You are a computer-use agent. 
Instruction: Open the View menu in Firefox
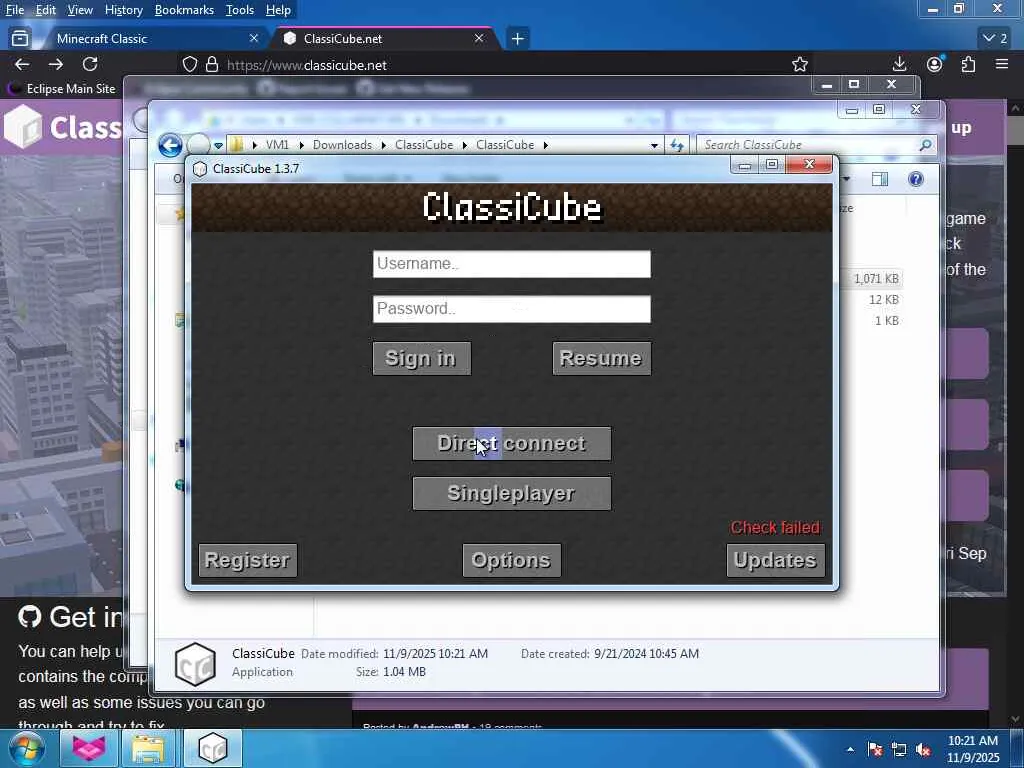tap(80, 10)
